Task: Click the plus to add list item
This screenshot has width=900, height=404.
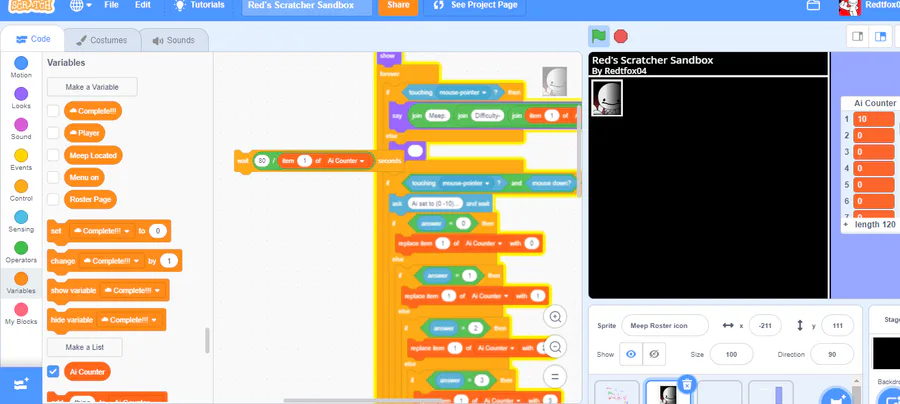Action: [x=845, y=224]
